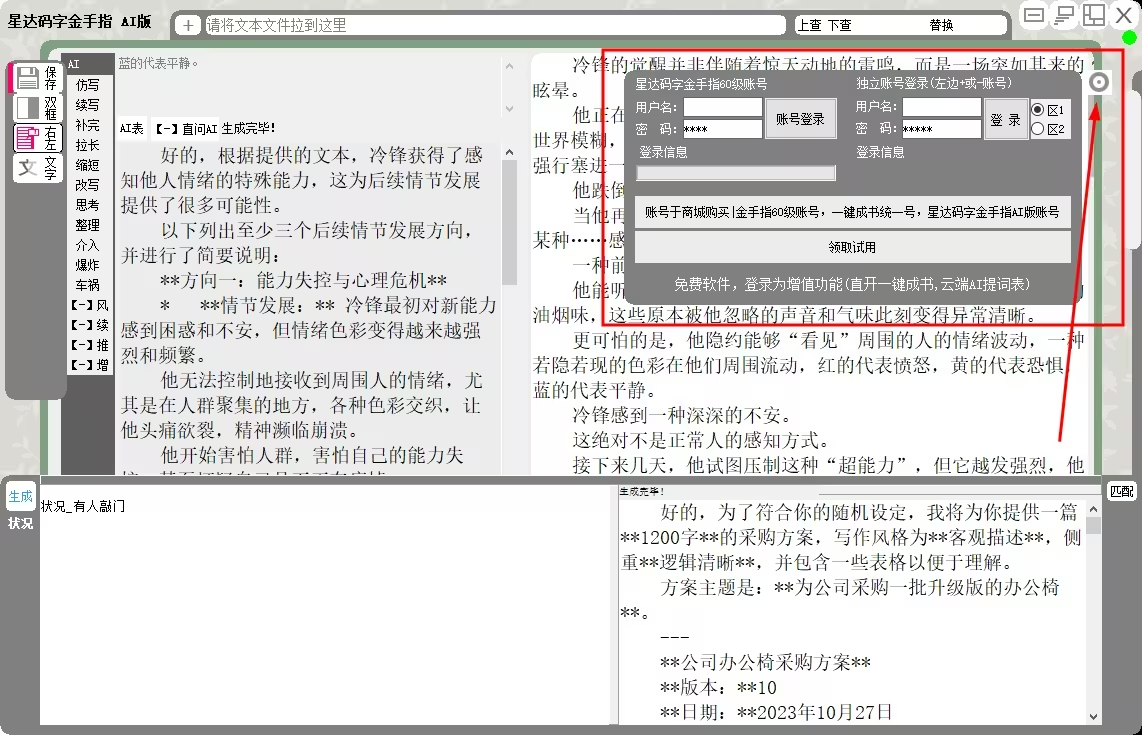Click the 状况_有人敲门 prompt text area
This screenshot has height=735, width=1142.
(327, 605)
